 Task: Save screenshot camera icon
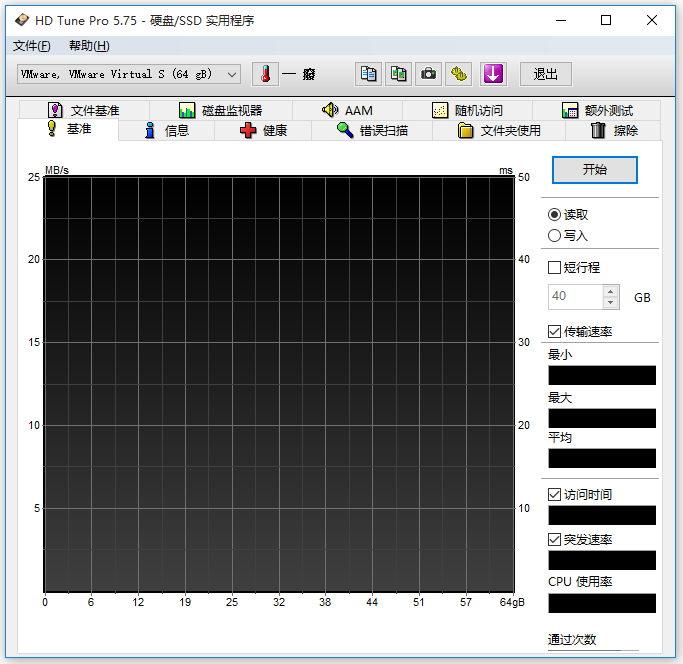click(429, 74)
